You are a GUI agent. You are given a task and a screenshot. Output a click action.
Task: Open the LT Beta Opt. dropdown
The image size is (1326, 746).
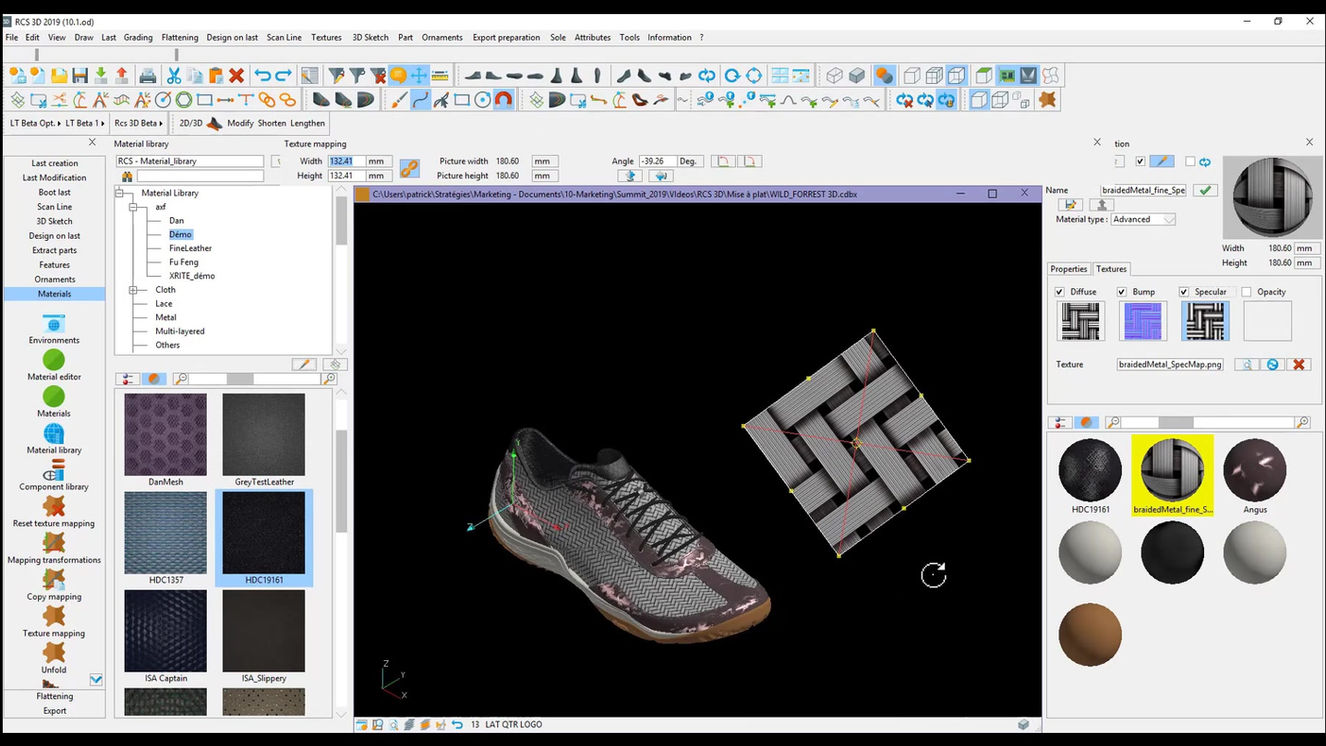pyautogui.click(x=35, y=123)
